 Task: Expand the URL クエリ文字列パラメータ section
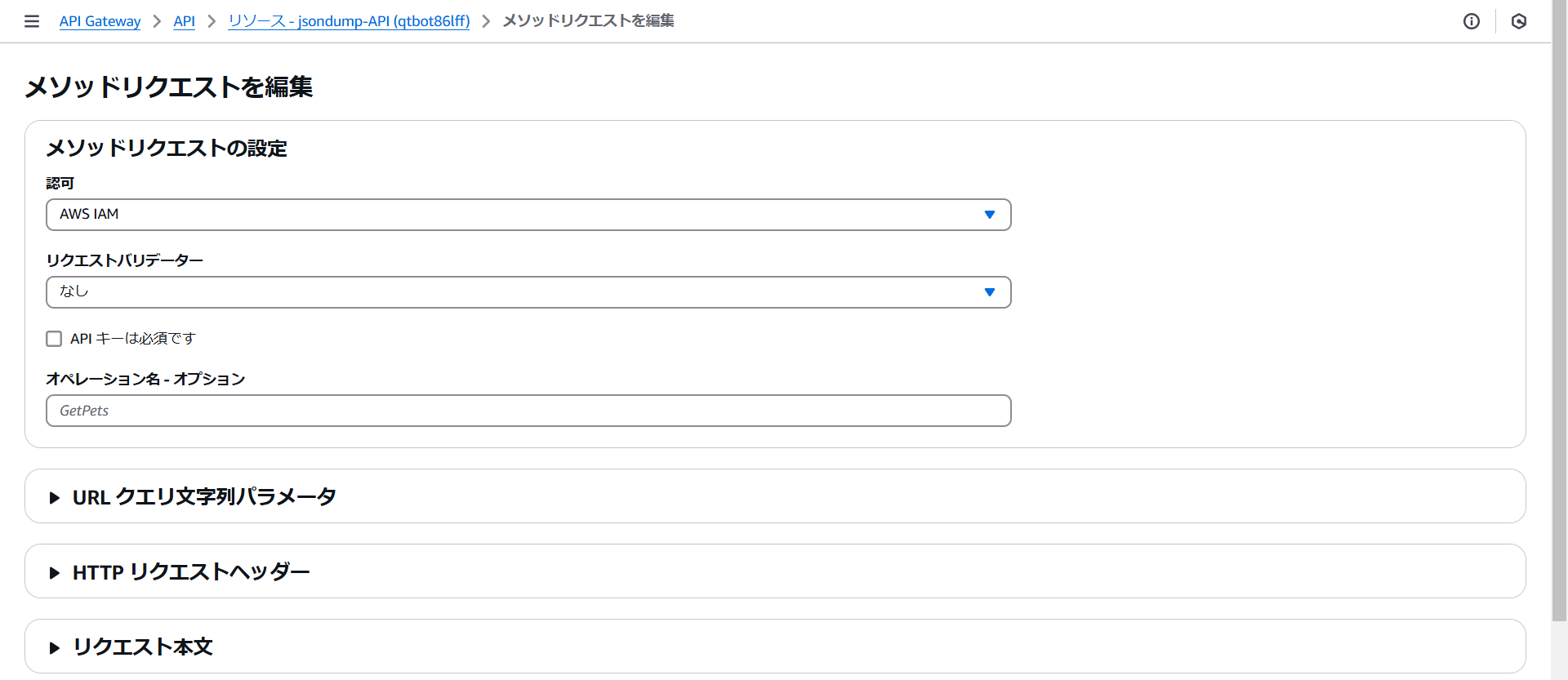pos(204,497)
